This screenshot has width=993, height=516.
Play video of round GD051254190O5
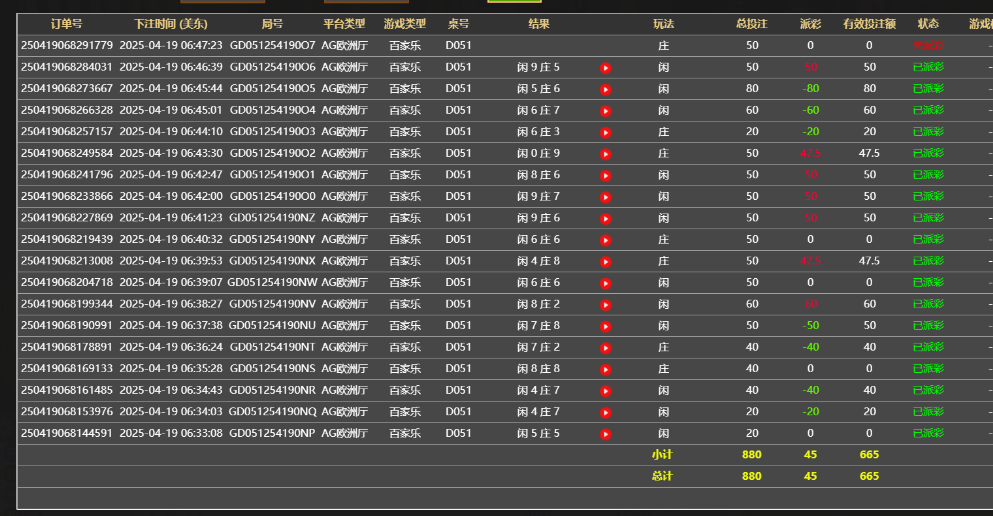tap(605, 89)
